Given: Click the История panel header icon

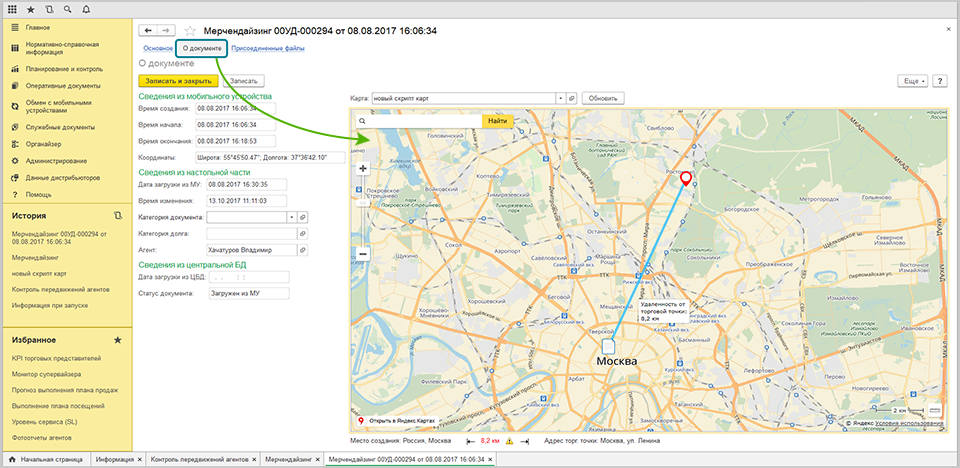Looking at the screenshot, I should click(x=118, y=216).
